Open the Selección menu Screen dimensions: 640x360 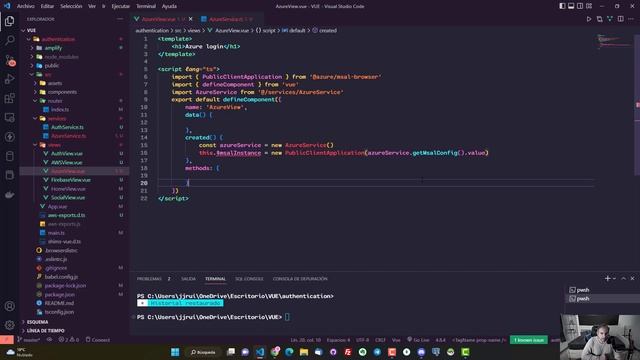pyautogui.click(x=71, y=6)
